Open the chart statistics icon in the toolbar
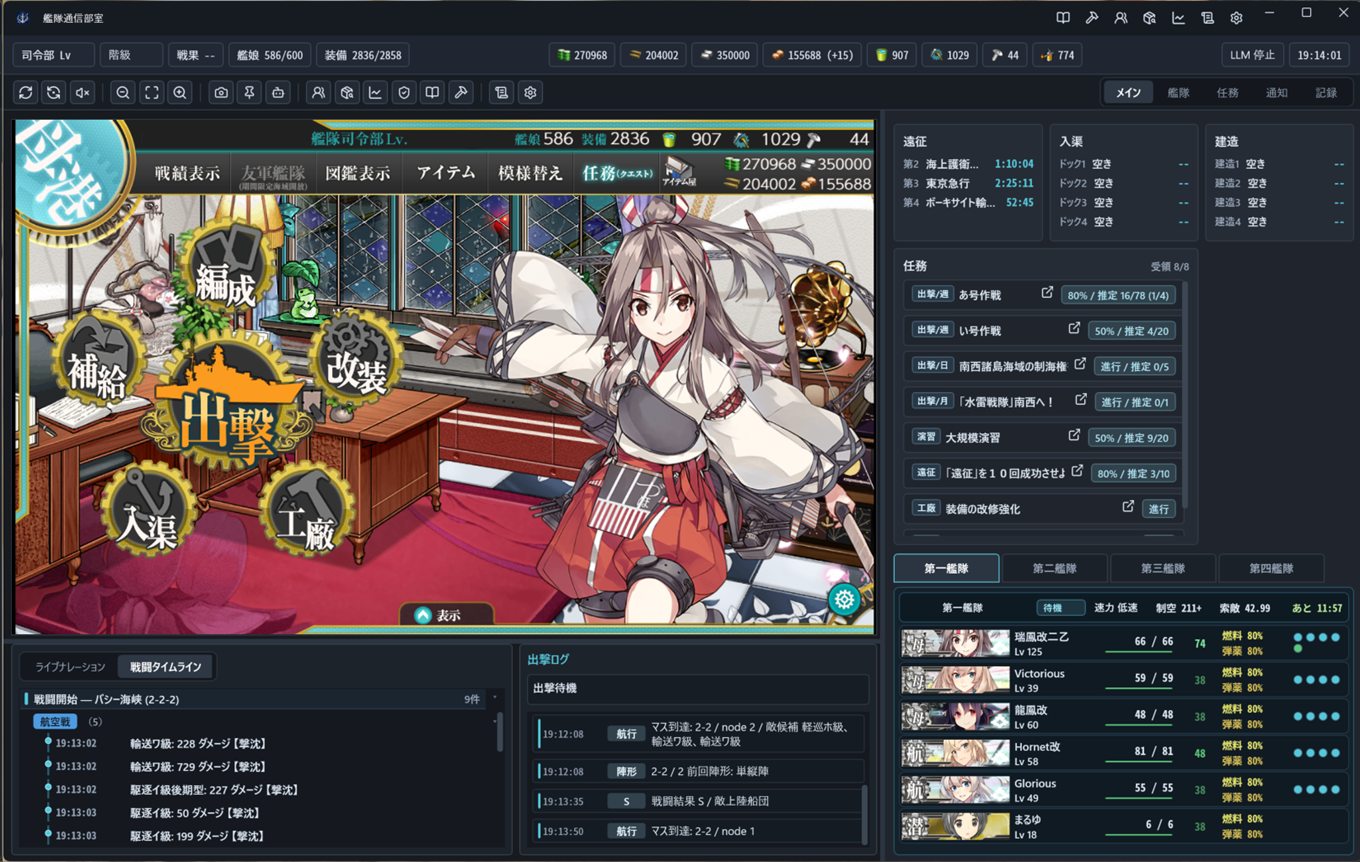This screenshot has width=1360, height=862. [x=375, y=92]
